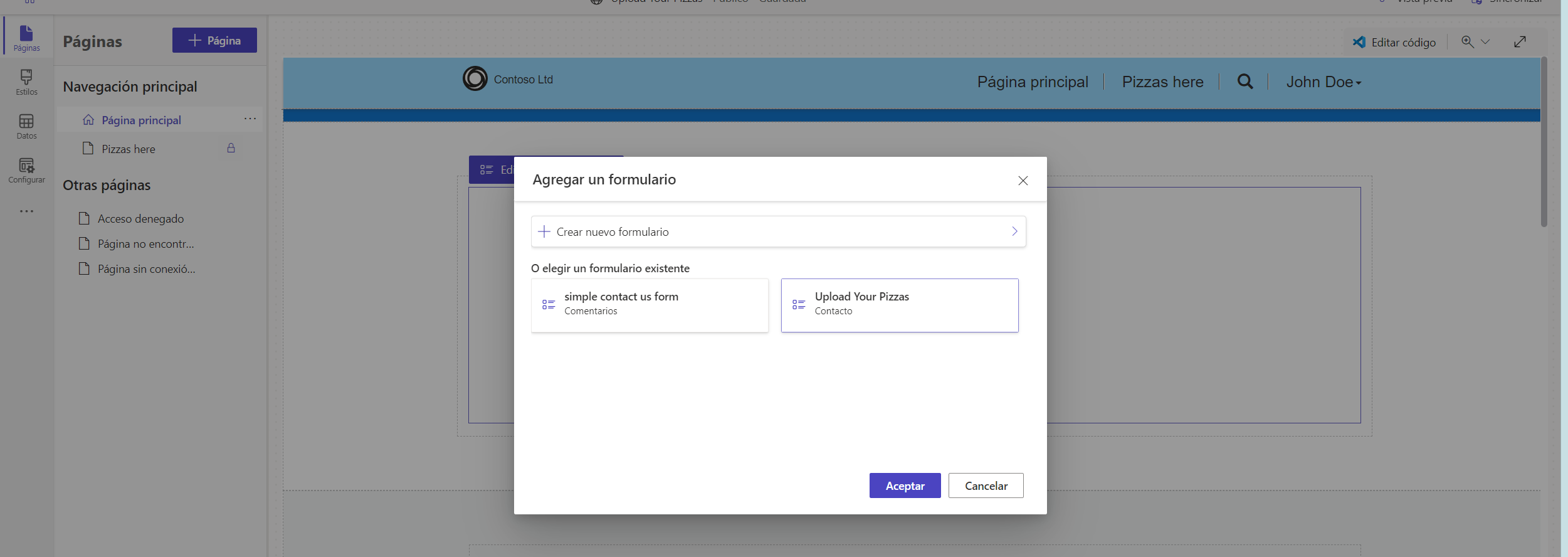Click the search icon in site header
1568x557 pixels.
(1245, 82)
